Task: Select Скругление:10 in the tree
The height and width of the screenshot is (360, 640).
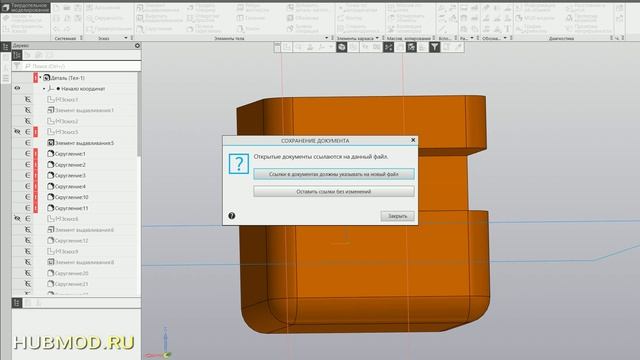Action: [x=68, y=197]
